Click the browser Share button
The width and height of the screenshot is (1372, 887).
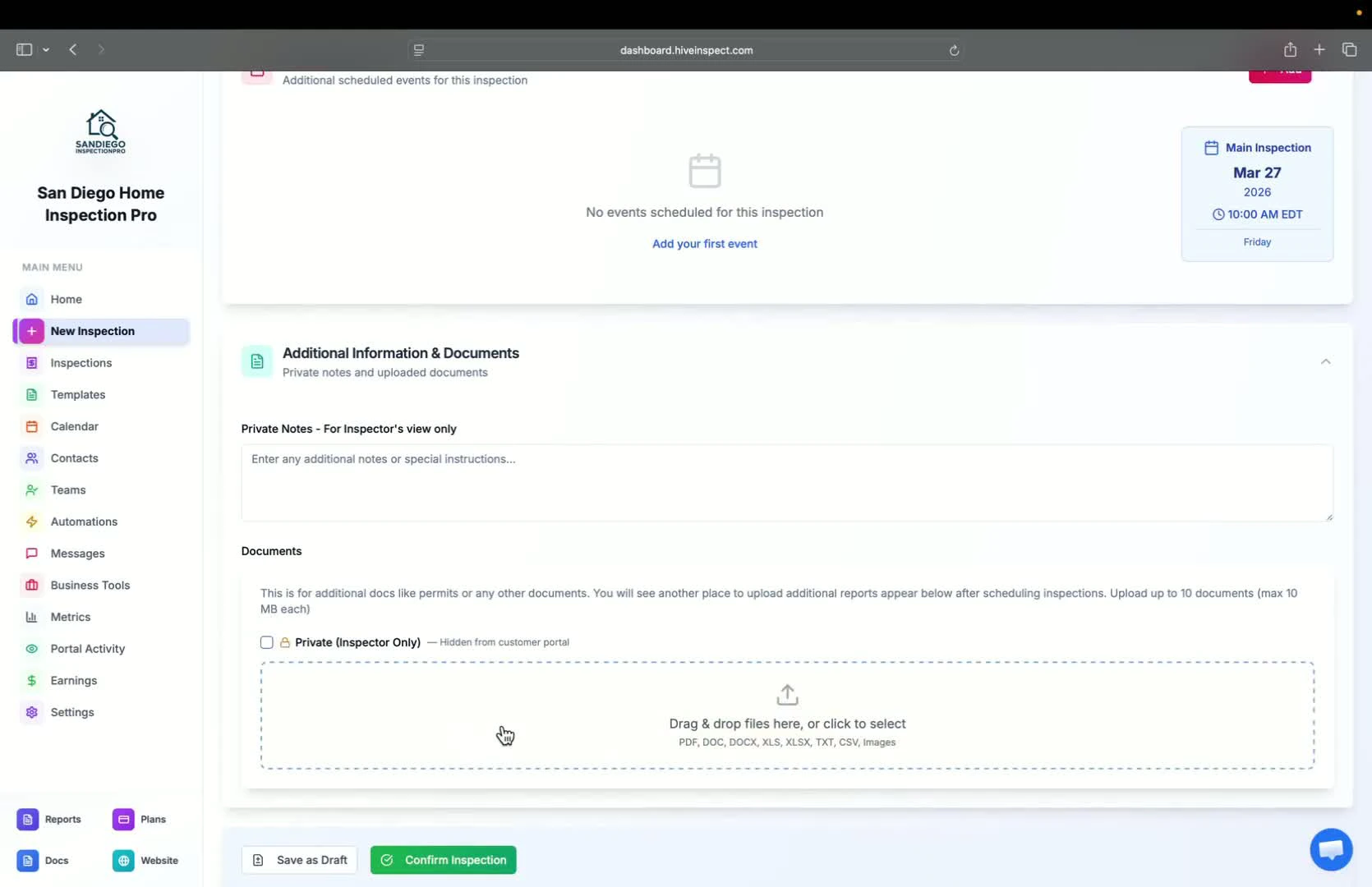1290,50
